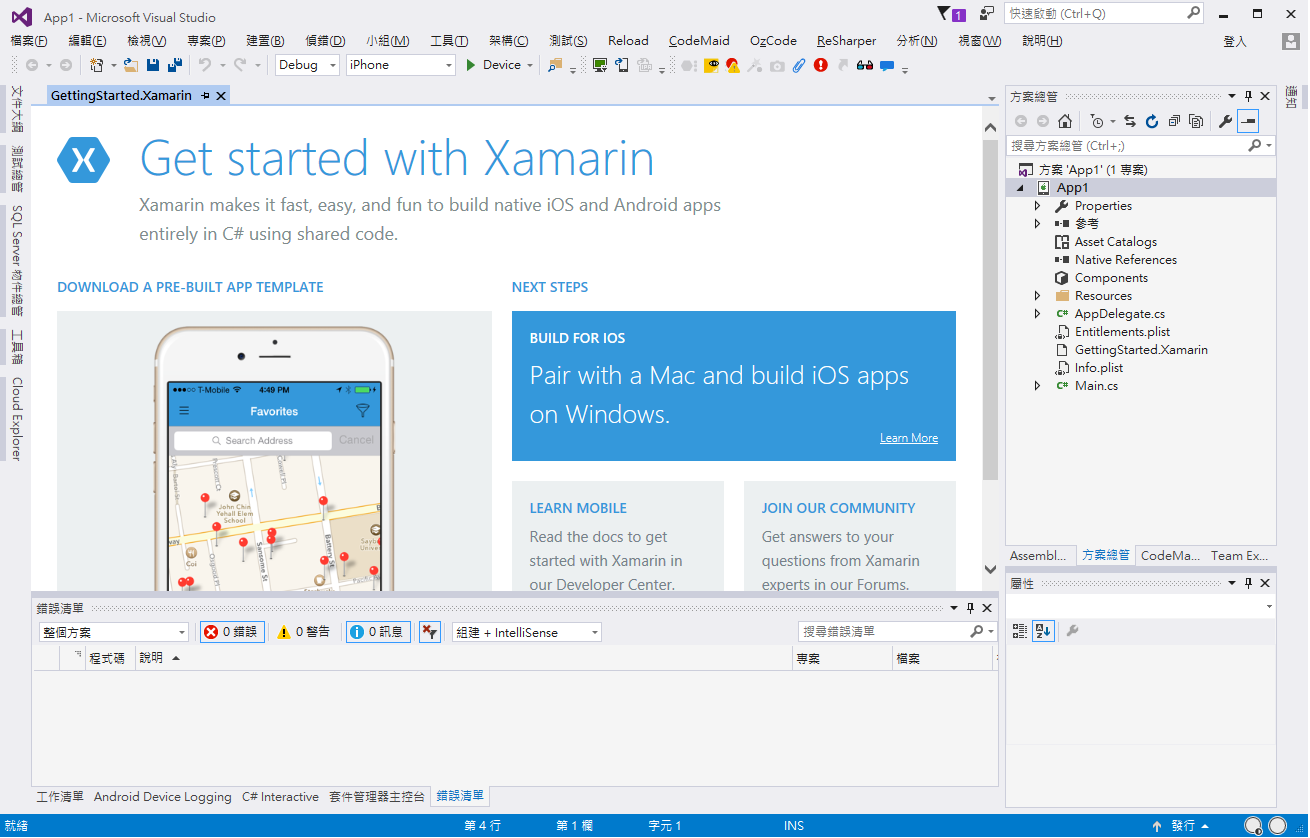Click the glasses icon in the toolbar

(x=865, y=65)
